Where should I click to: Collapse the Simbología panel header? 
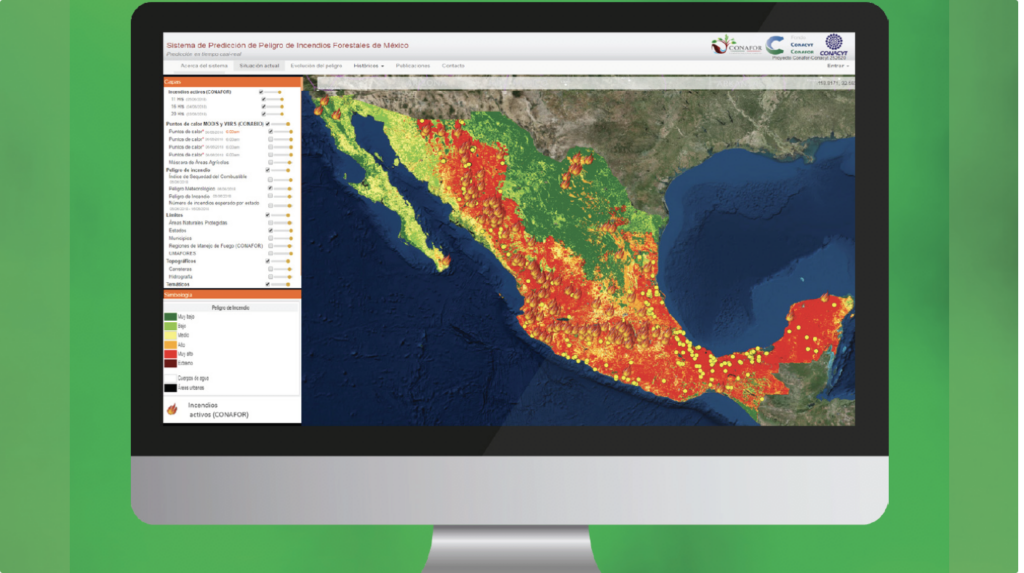coord(232,295)
